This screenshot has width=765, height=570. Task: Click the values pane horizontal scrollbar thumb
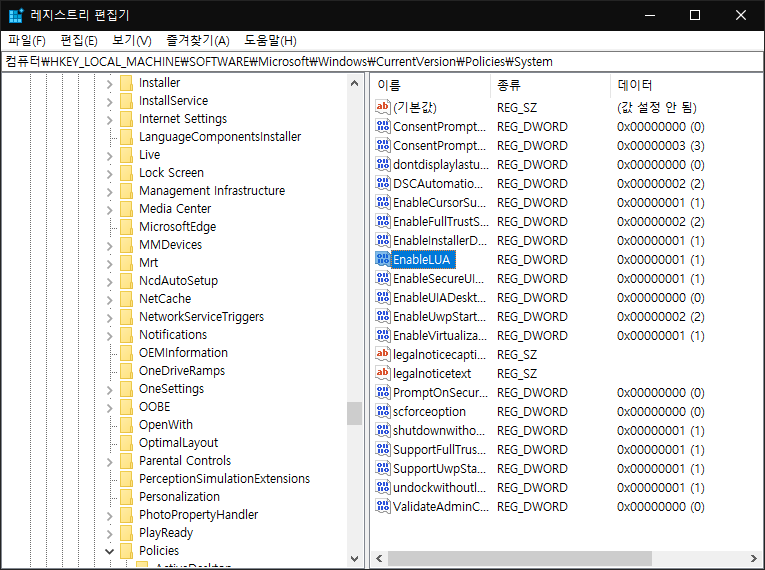pos(520,558)
